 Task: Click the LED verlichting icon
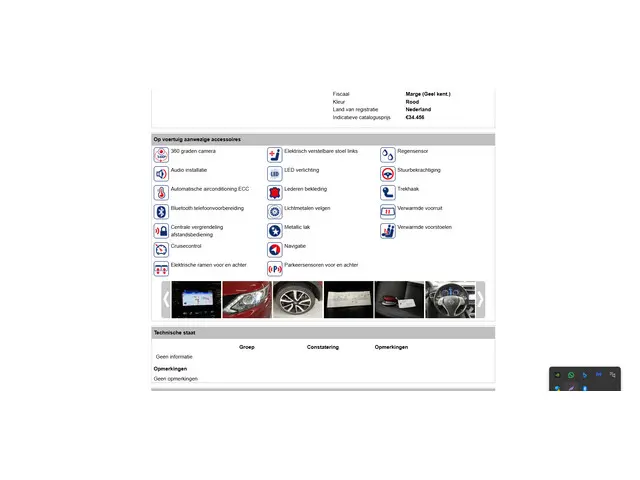(274, 174)
